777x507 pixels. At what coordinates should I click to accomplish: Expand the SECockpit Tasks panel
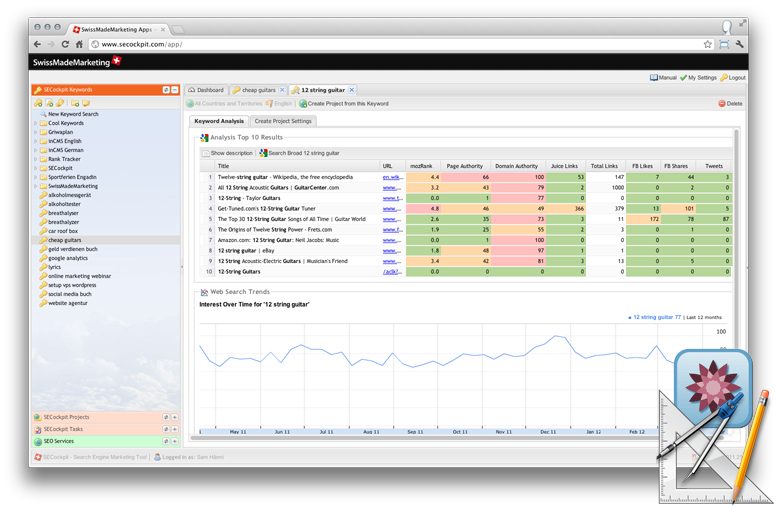click(x=174, y=429)
